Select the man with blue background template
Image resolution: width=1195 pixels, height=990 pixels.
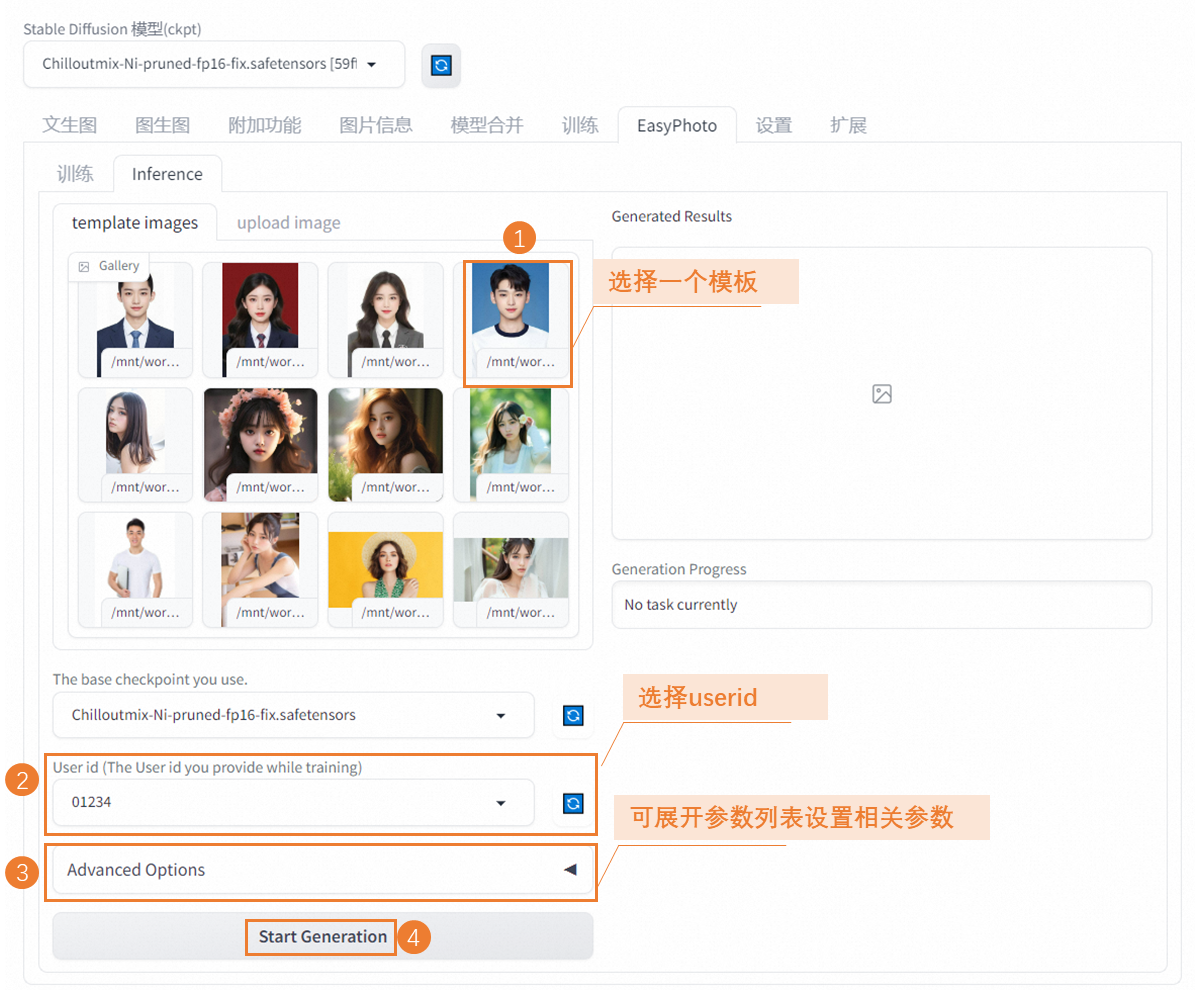pos(511,319)
